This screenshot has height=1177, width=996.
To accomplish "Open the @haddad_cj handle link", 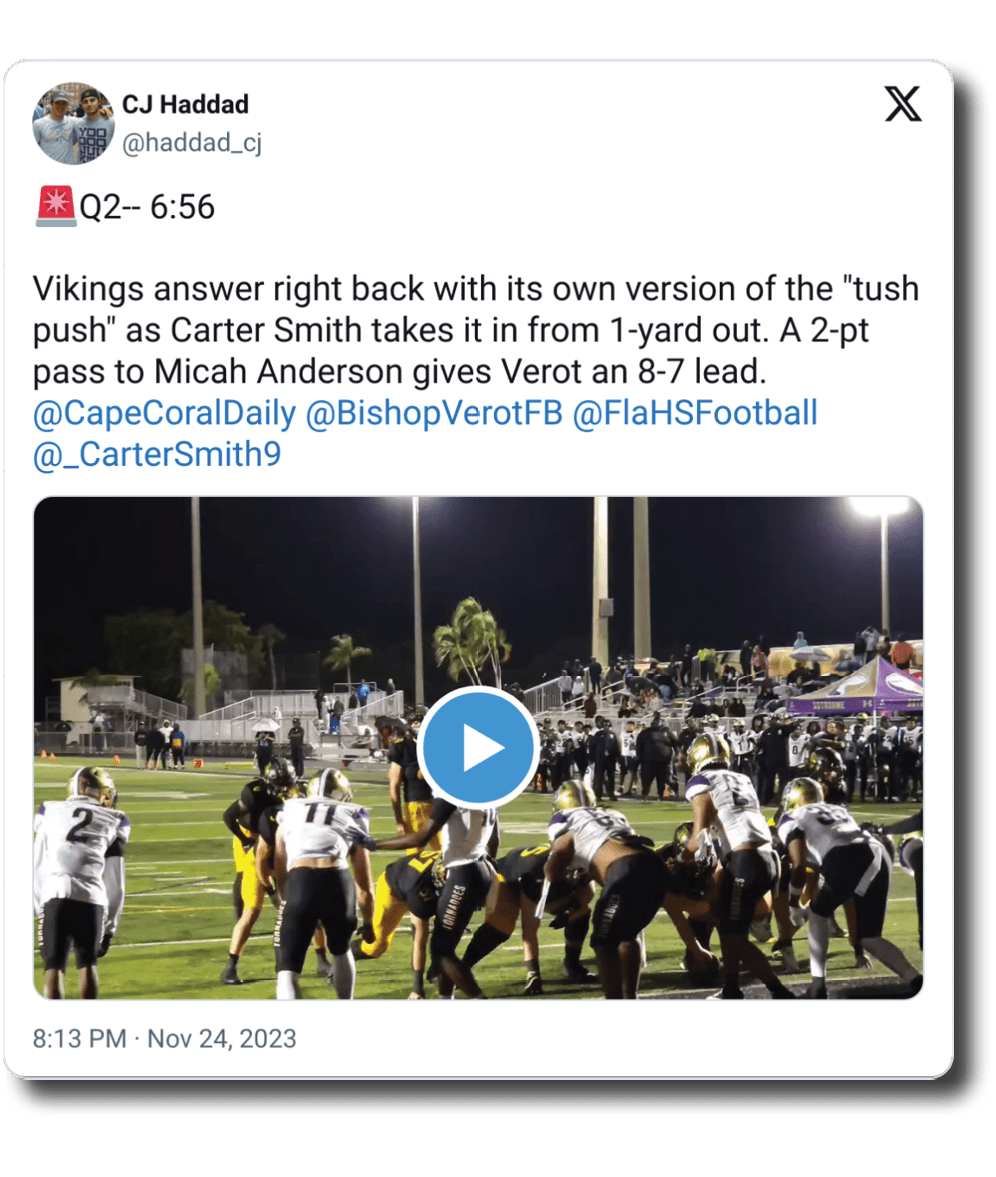I will pos(191,143).
